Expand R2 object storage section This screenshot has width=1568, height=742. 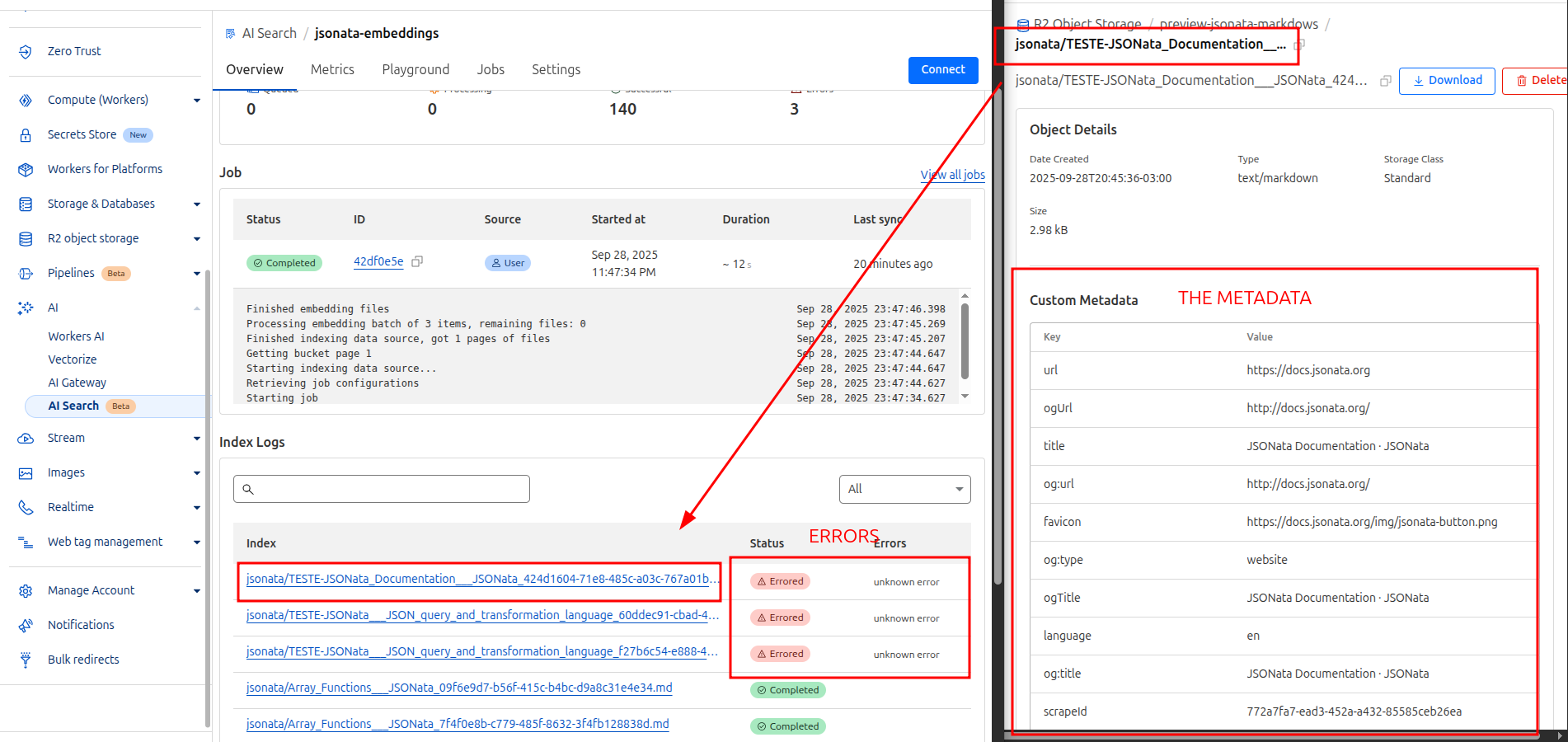(197, 239)
